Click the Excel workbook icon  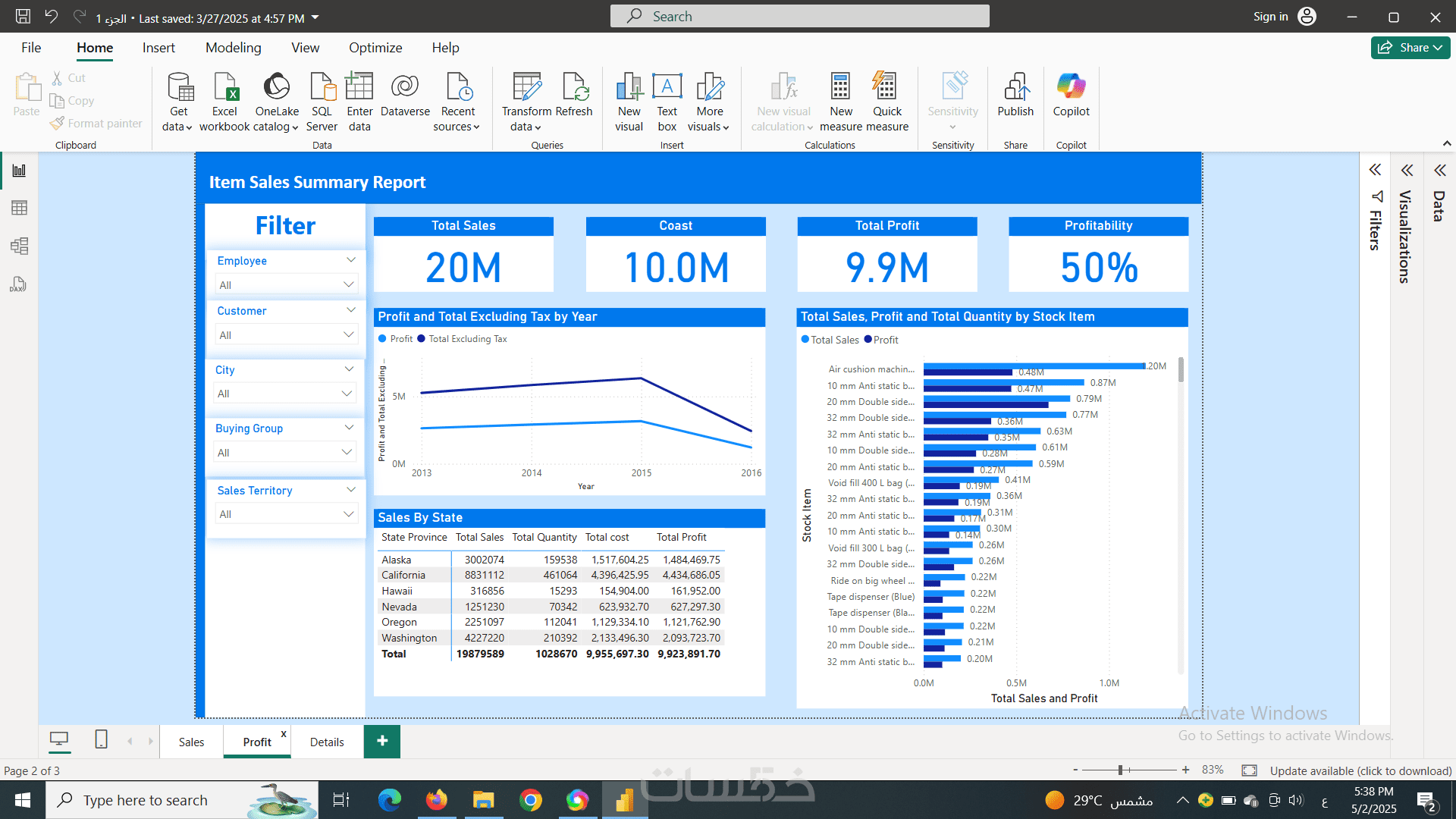coord(225,87)
